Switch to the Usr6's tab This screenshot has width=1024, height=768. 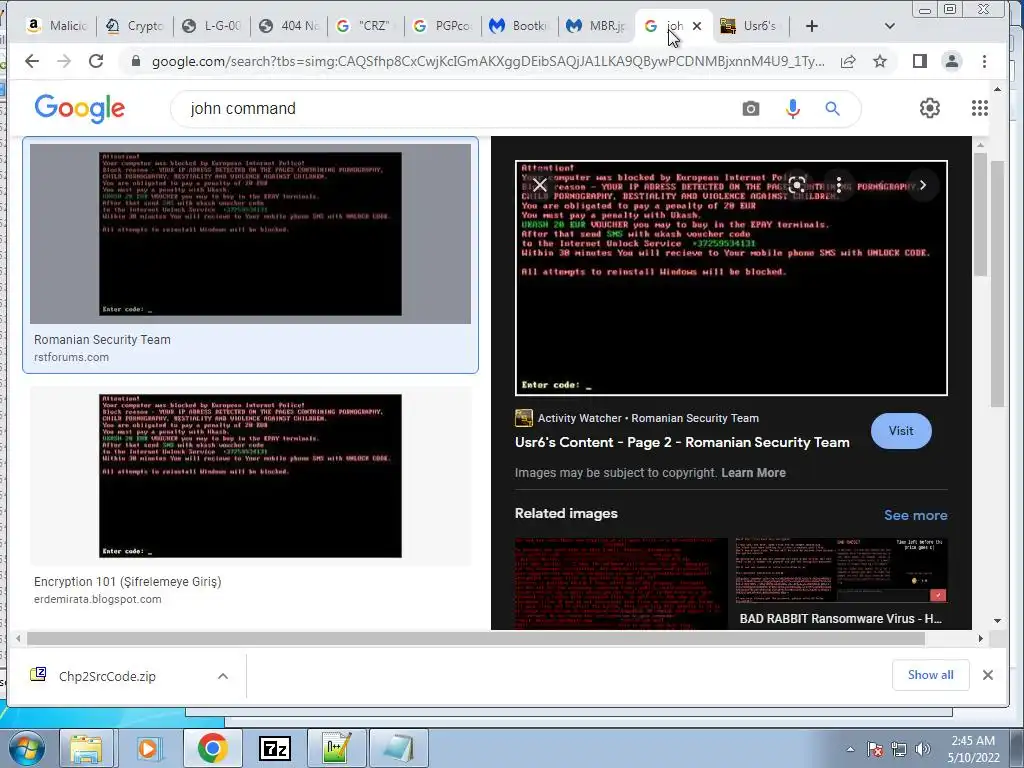pos(751,26)
